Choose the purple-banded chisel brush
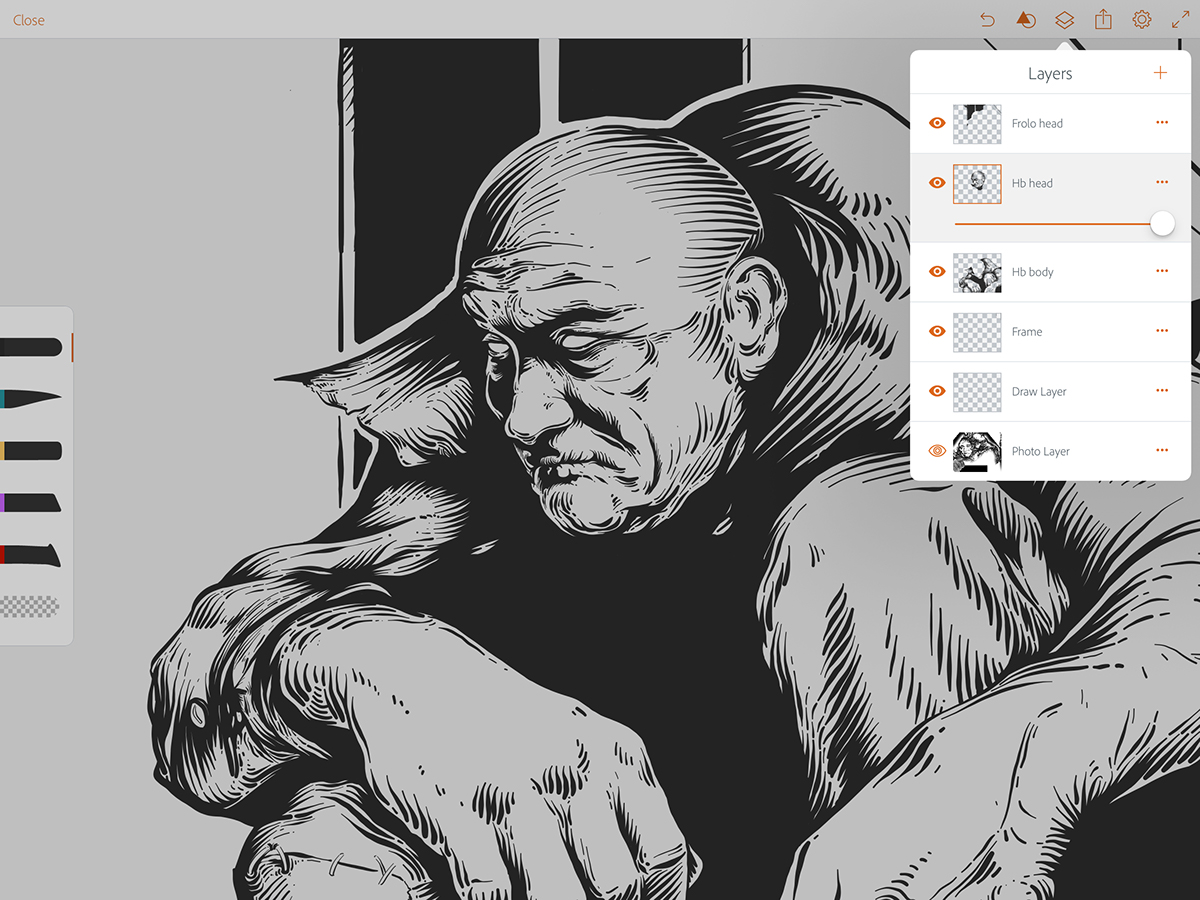Screen dimensions: 1200x900 point(31,502)
